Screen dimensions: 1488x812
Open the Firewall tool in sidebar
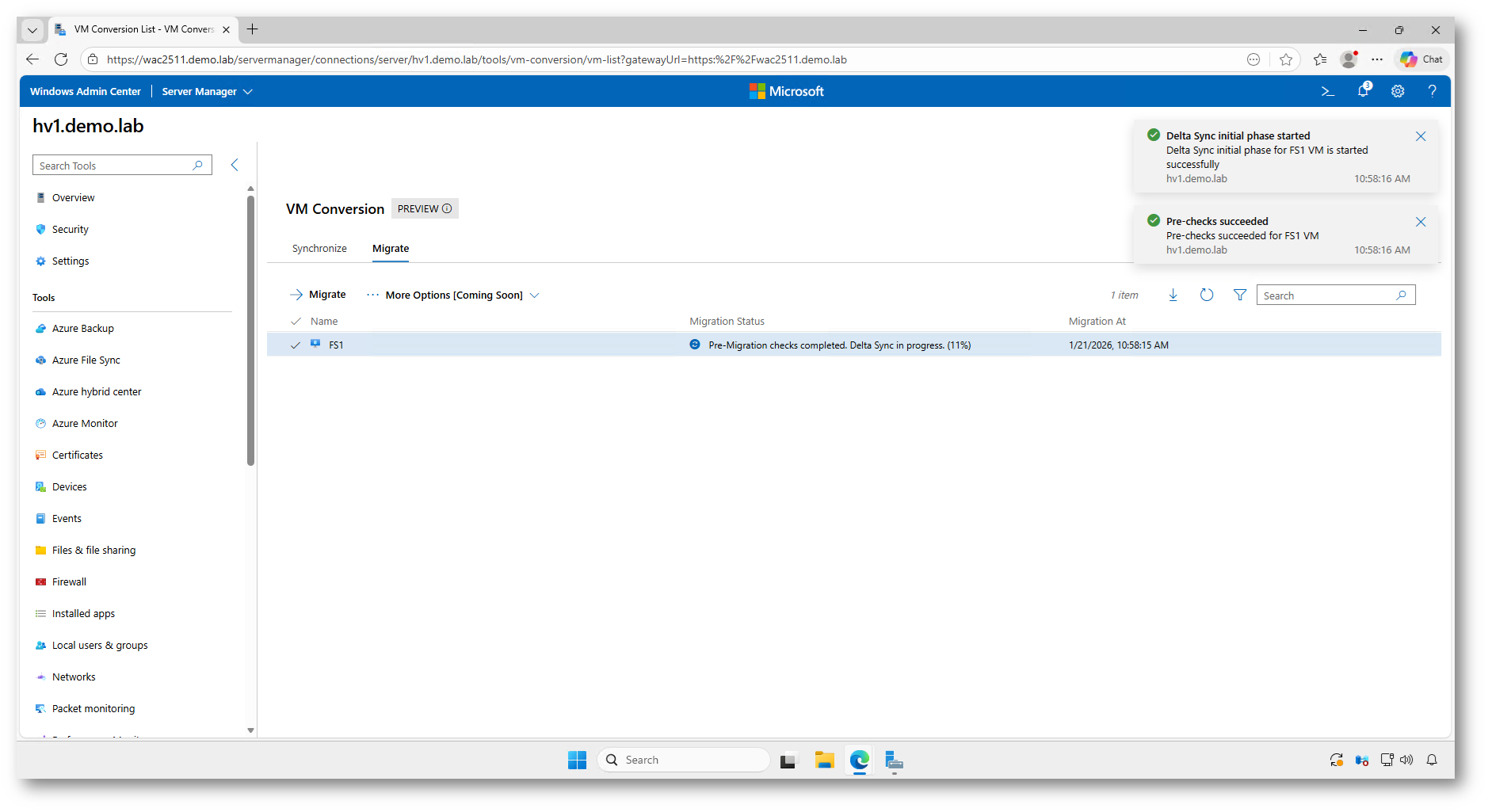pos(69,582)
